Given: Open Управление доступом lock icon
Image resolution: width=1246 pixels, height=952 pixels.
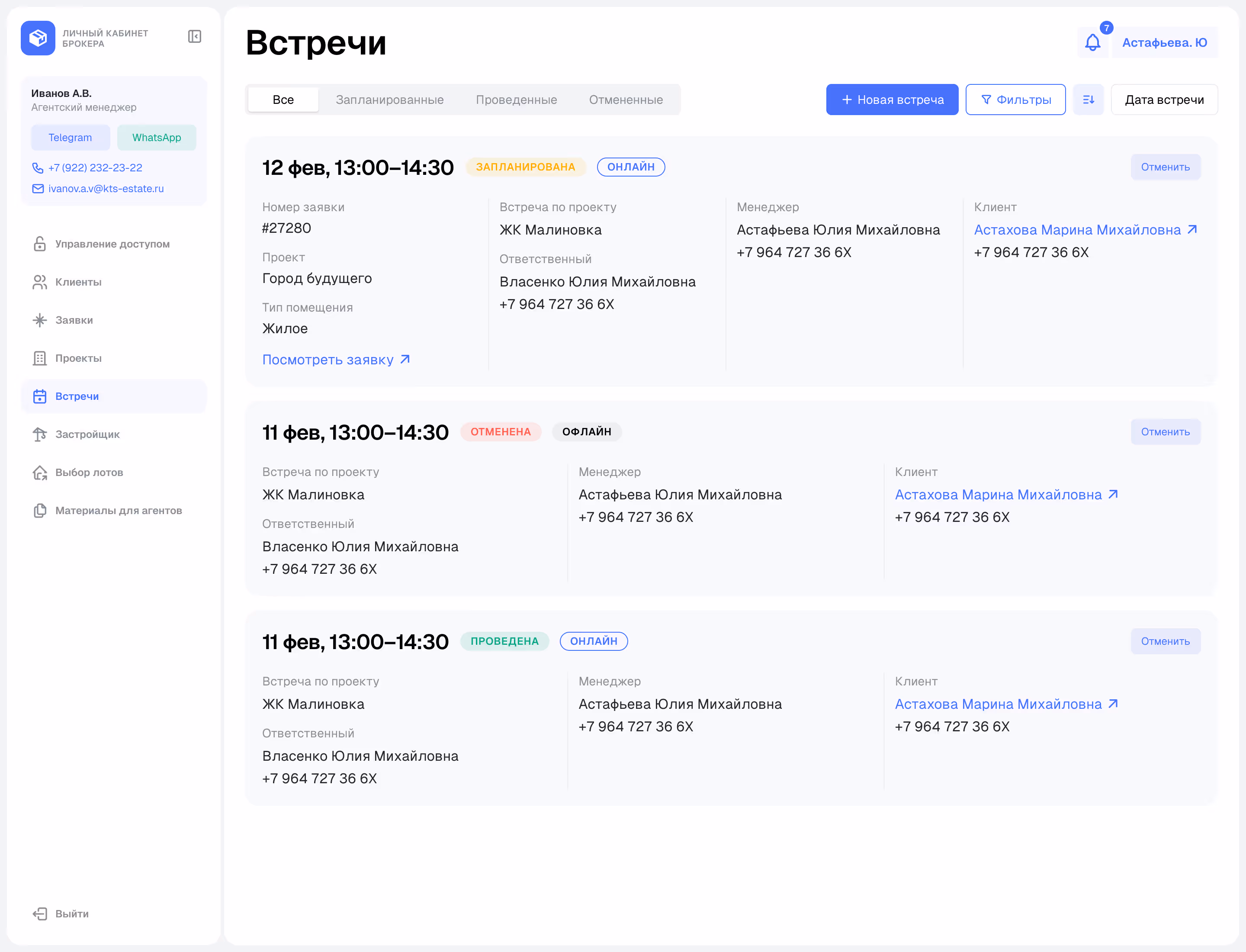Looking at the screenshot, I should click(x=40, y=244).
